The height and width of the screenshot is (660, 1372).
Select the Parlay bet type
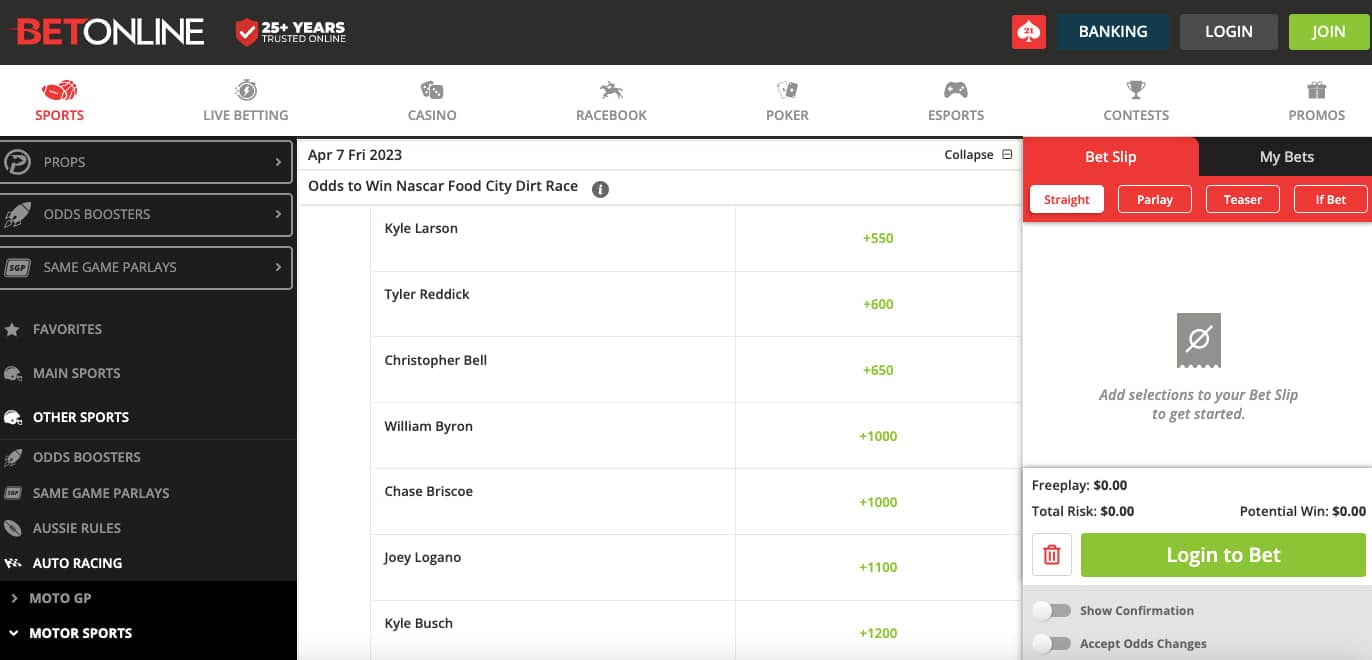pos(1155,199)
